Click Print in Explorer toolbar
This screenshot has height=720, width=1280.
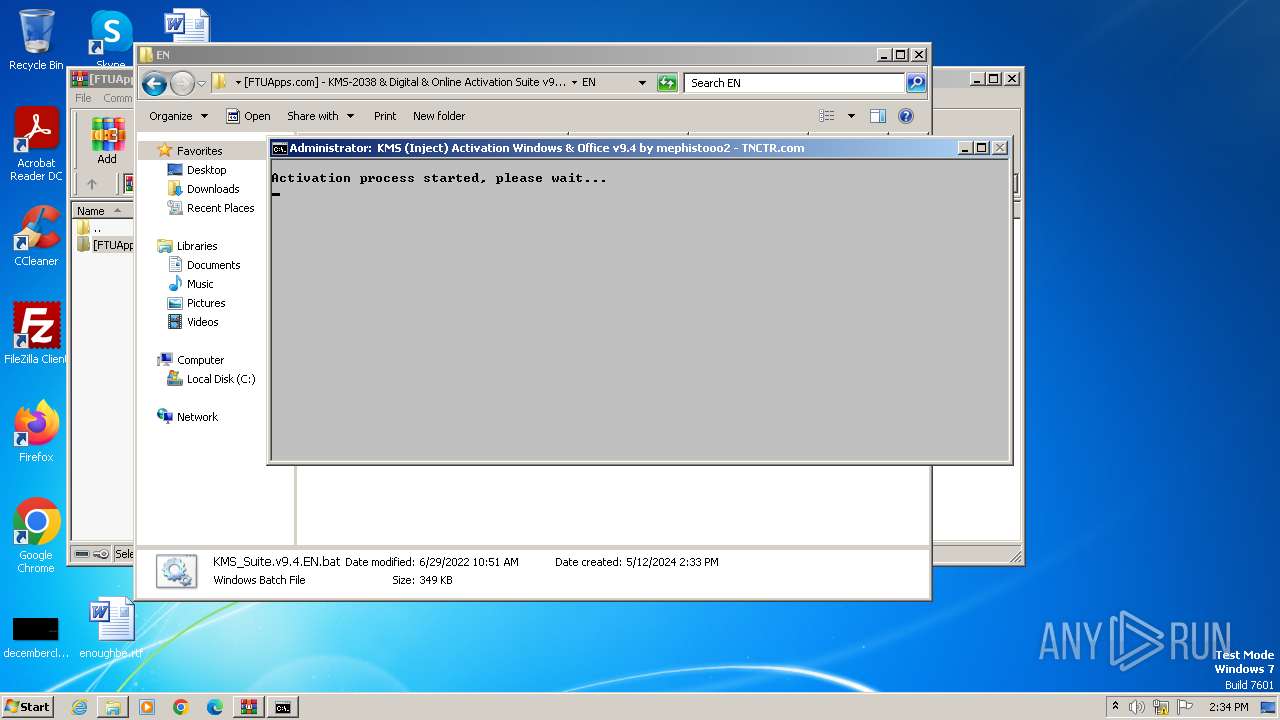coord(385,116)
